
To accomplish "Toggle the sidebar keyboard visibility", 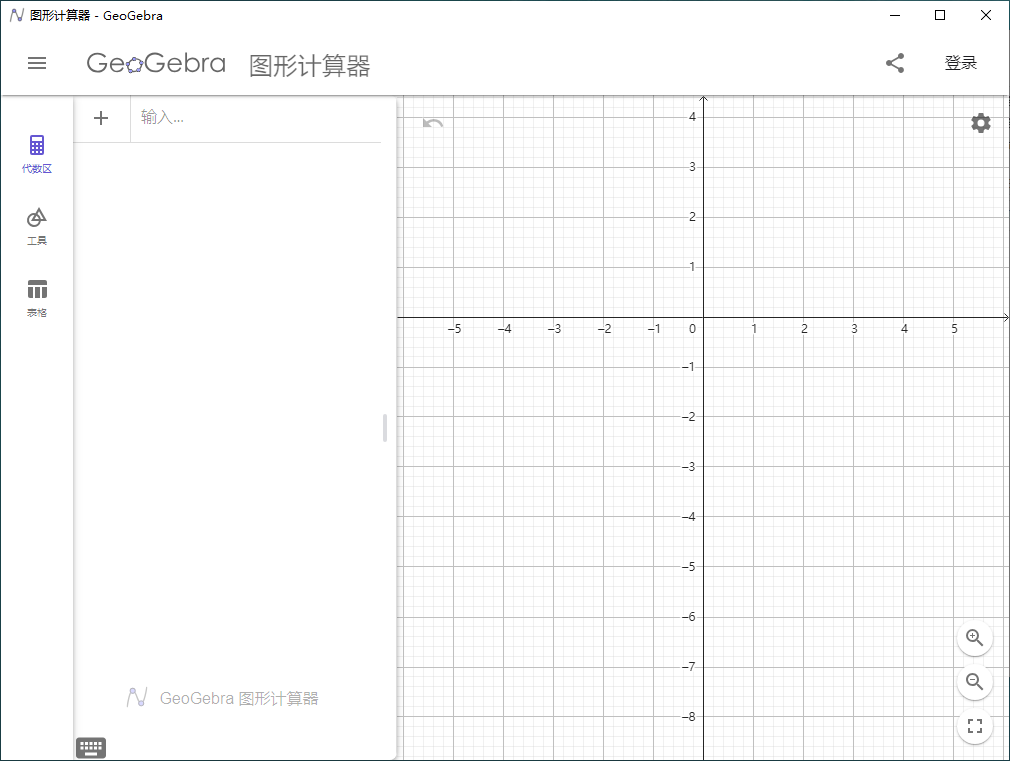I will pyautogui.click(x=91, y=747).
